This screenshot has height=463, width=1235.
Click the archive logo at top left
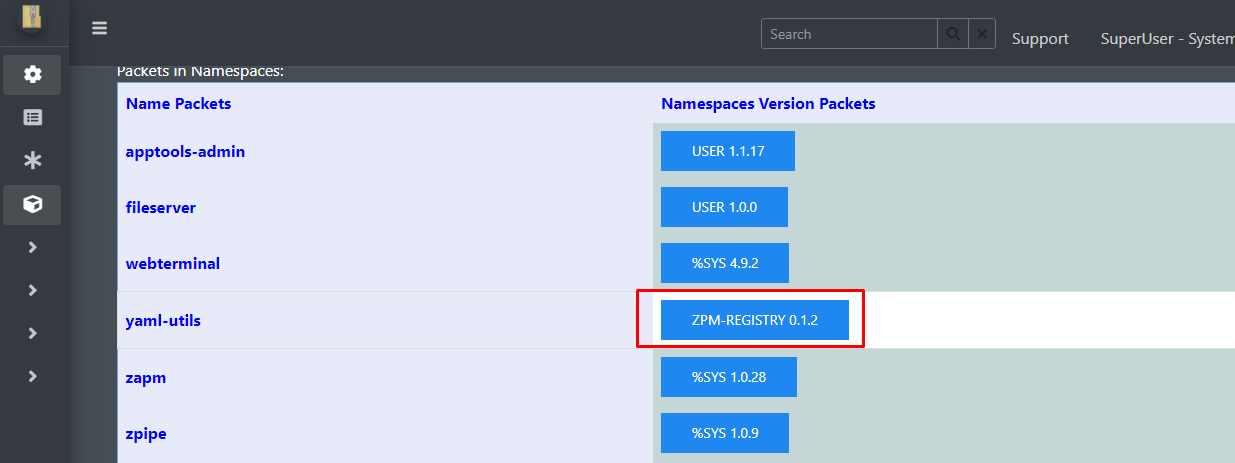[x=33, y=16]
